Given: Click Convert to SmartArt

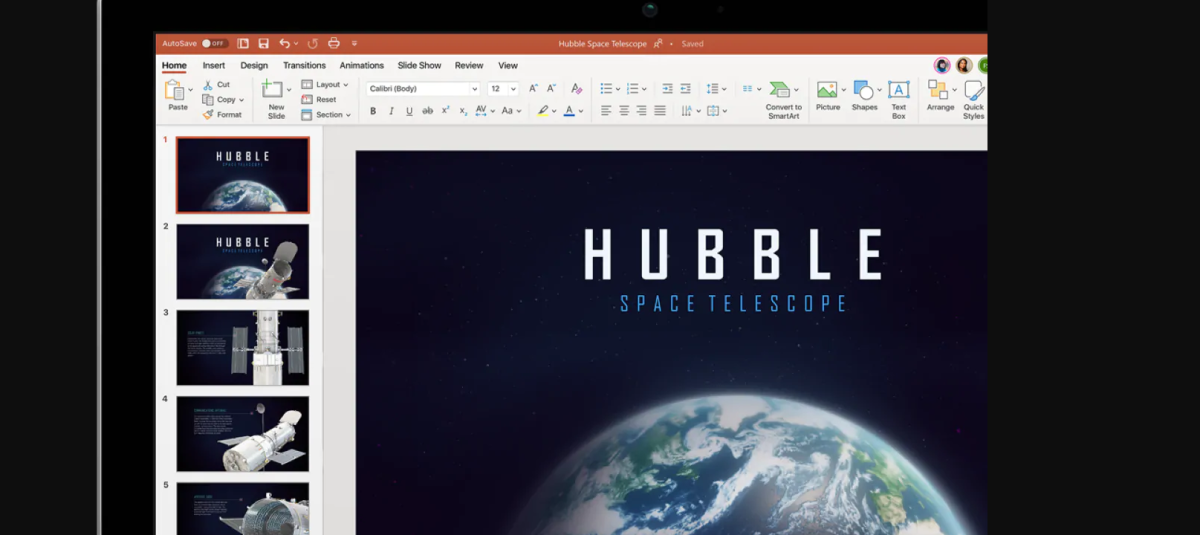Looking at the screenshot, I should [784, 99].
